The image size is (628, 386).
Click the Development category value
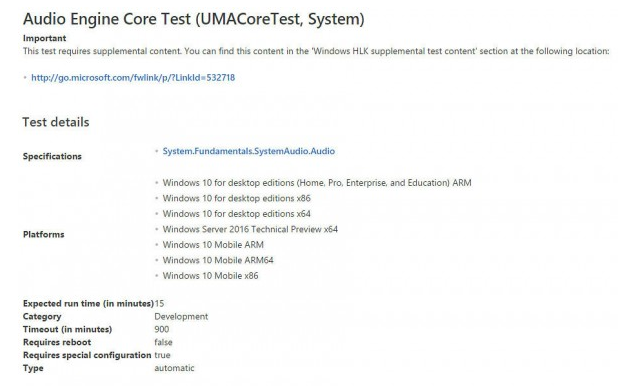coord(181,317)
